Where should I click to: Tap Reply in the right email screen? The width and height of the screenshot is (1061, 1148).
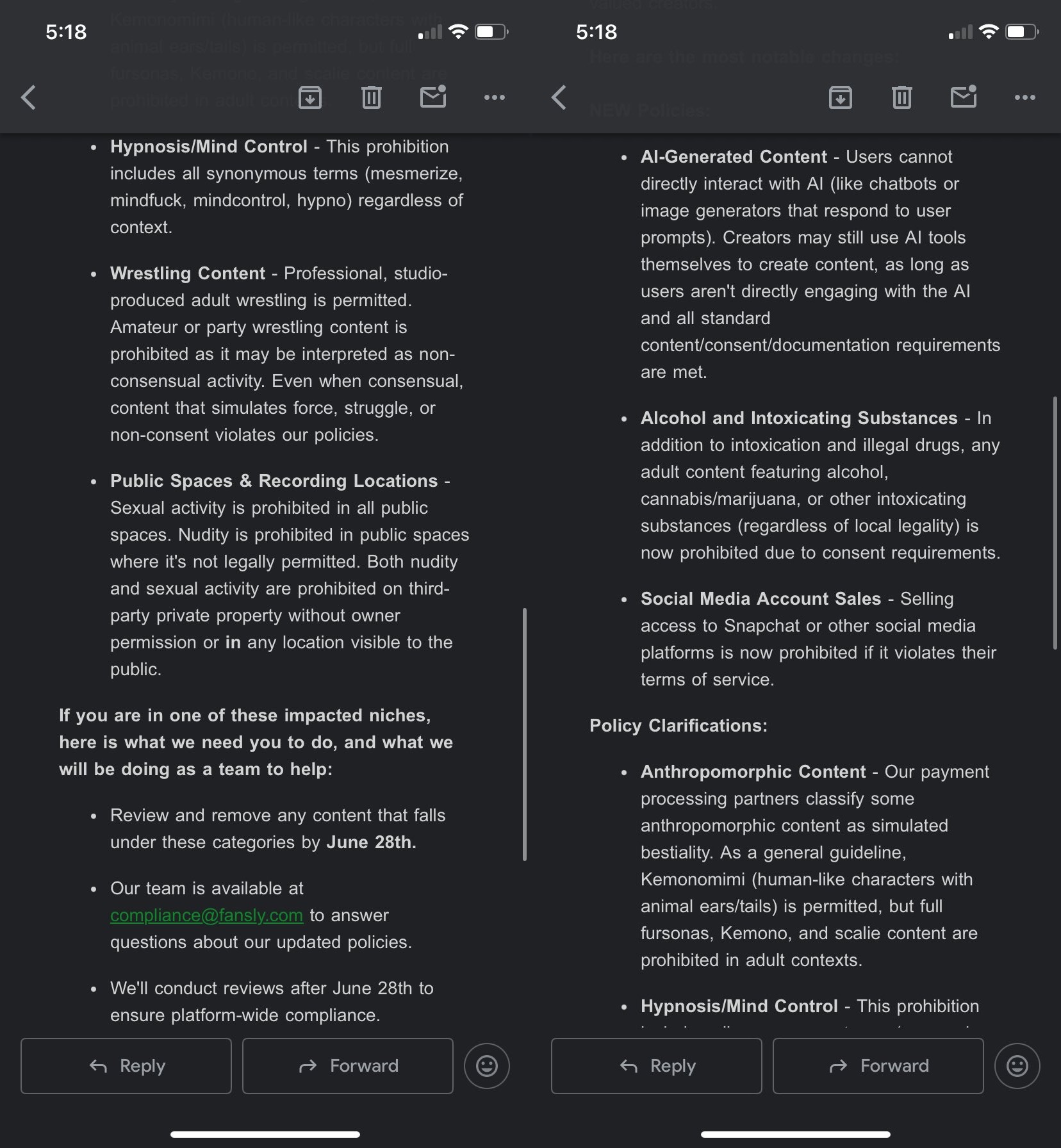[657, 1066]
